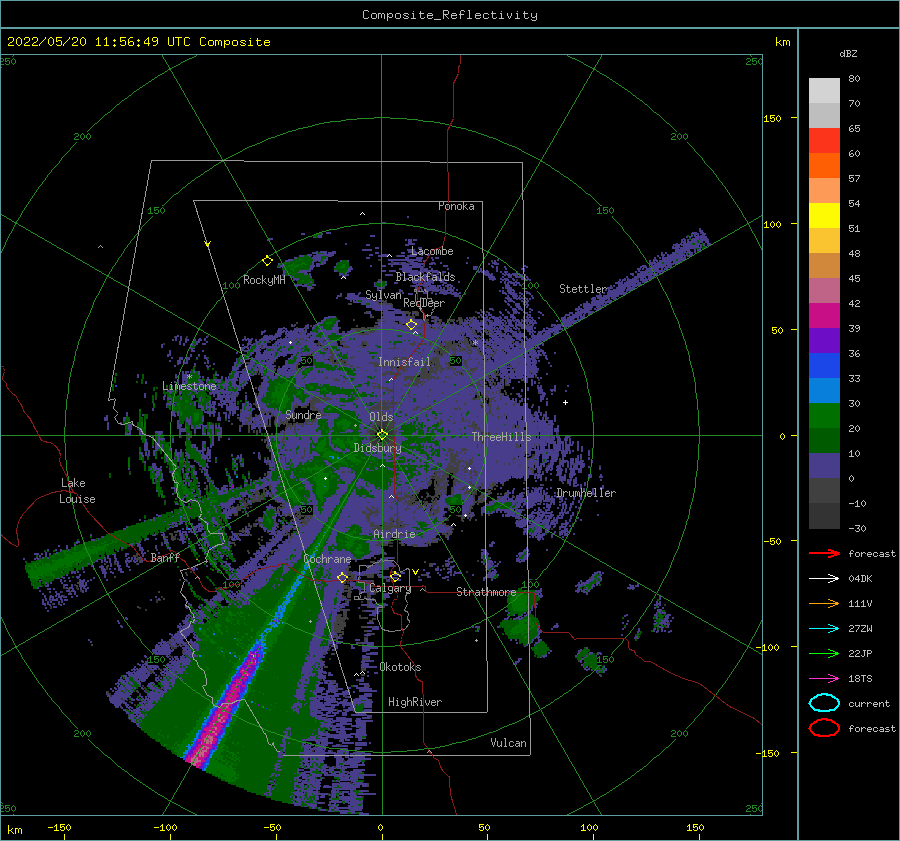900x841 pixels.
Task: Click the Vulcan label
Action: point(509,743)
